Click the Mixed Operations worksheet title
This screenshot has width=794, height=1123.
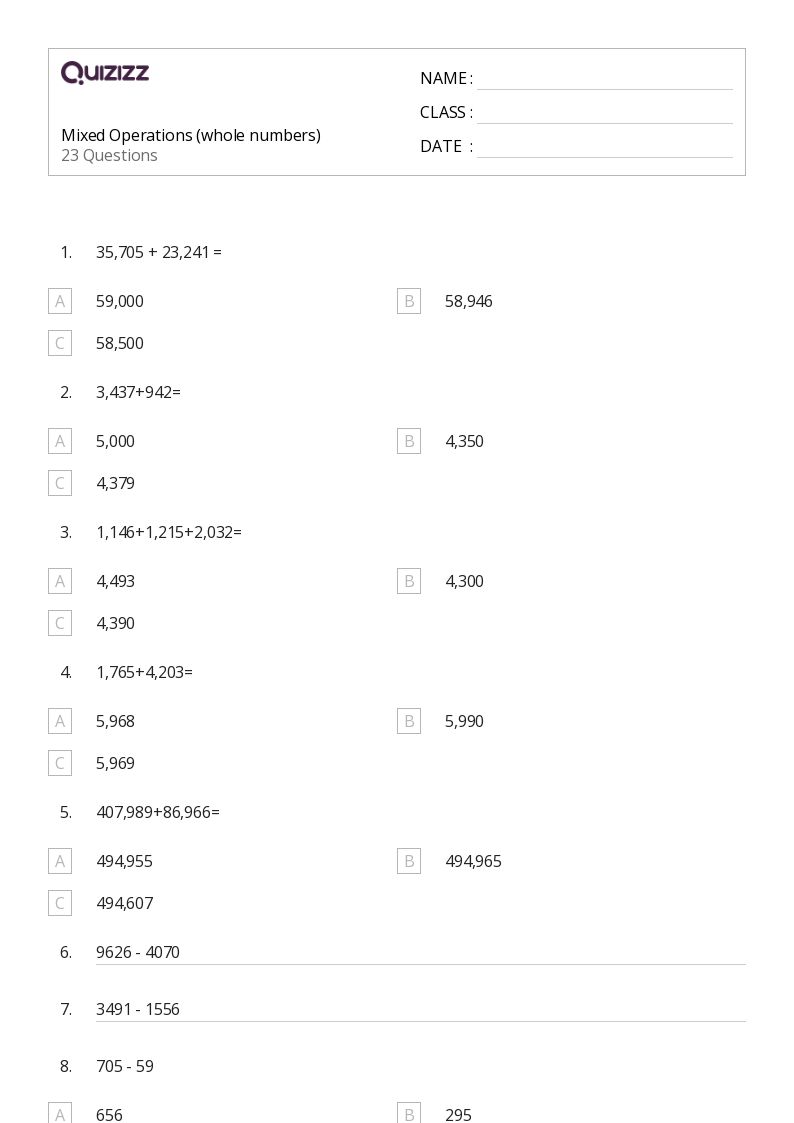(191, 135)
